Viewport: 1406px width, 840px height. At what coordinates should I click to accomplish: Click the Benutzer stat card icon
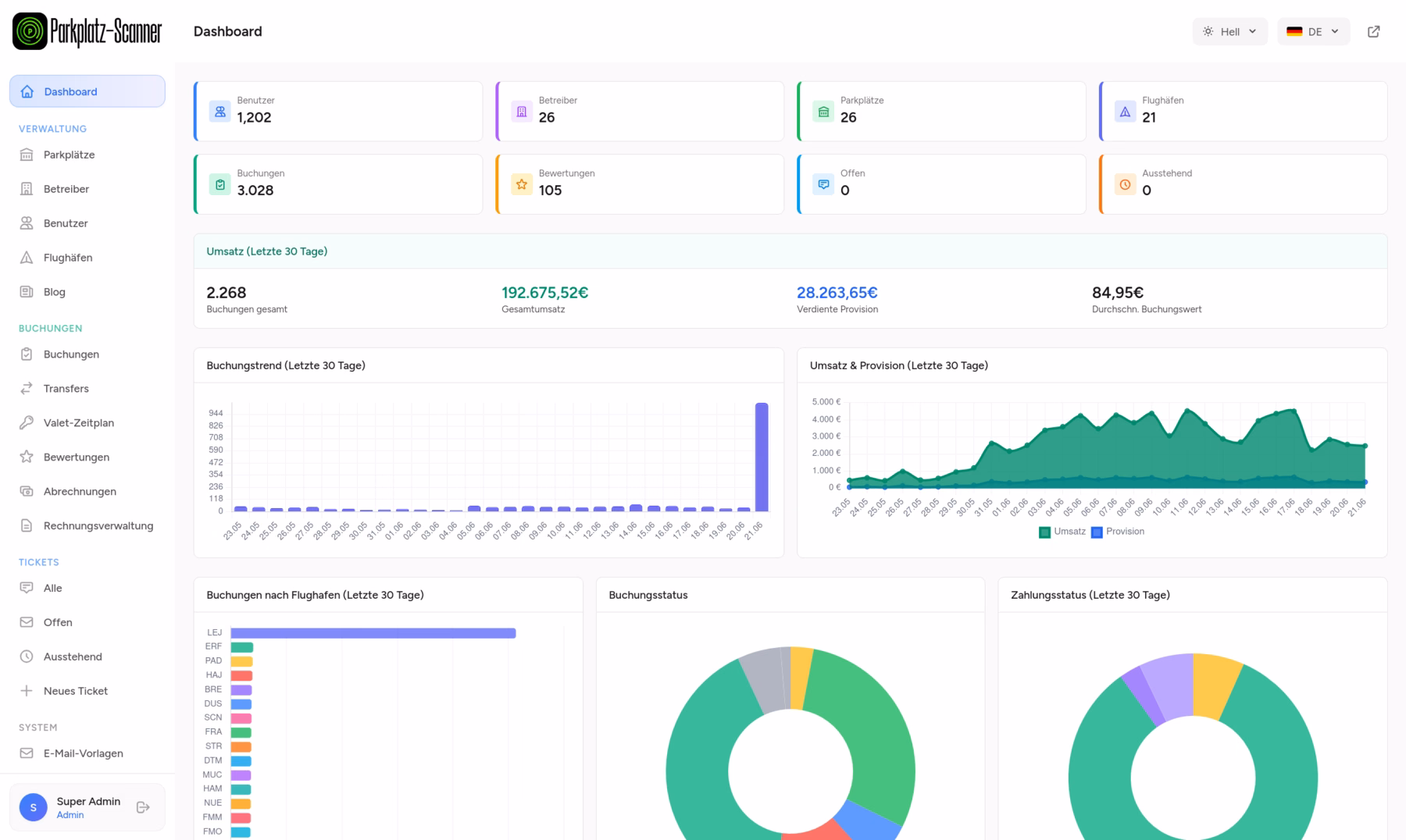[220, 112]
